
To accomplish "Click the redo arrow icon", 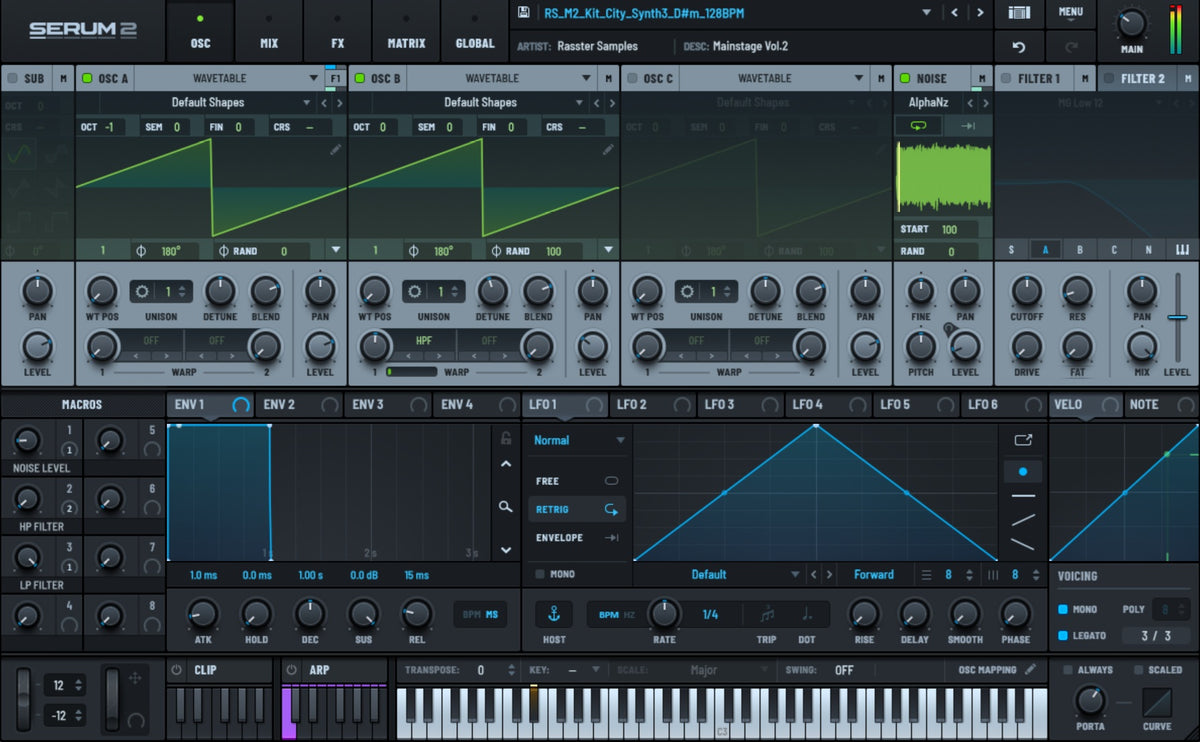I will 1071,46.
